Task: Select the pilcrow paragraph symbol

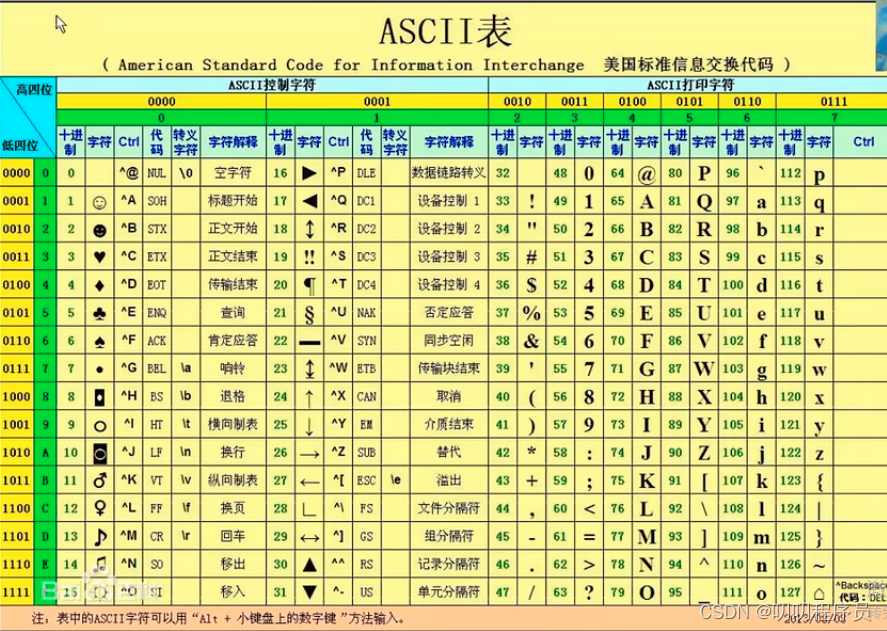Action: pos(309,285)
